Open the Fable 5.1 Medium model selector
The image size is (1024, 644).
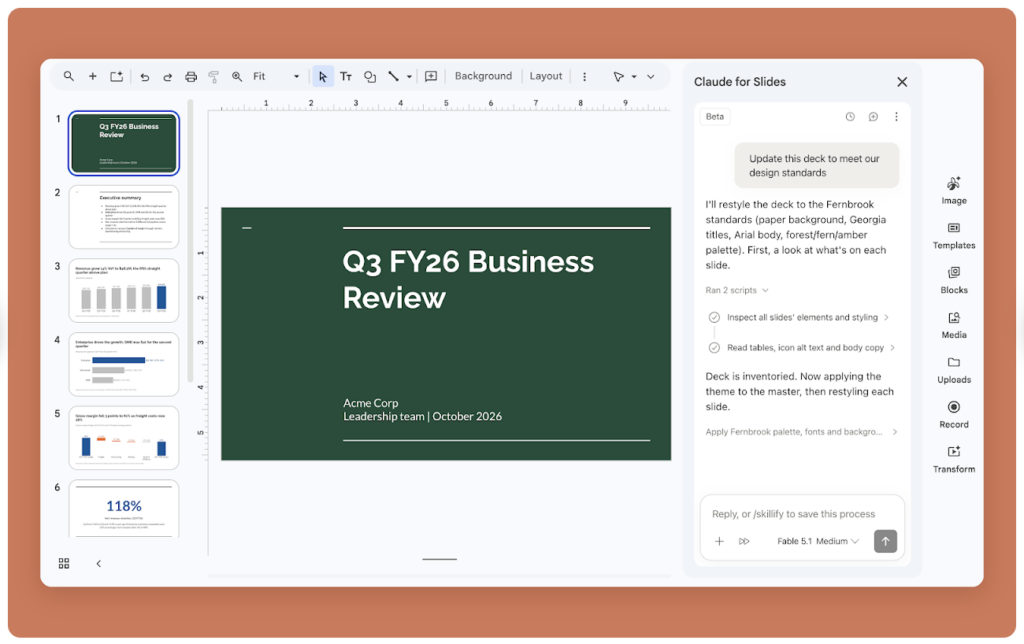pyautogui.click(x=818, y=541)
